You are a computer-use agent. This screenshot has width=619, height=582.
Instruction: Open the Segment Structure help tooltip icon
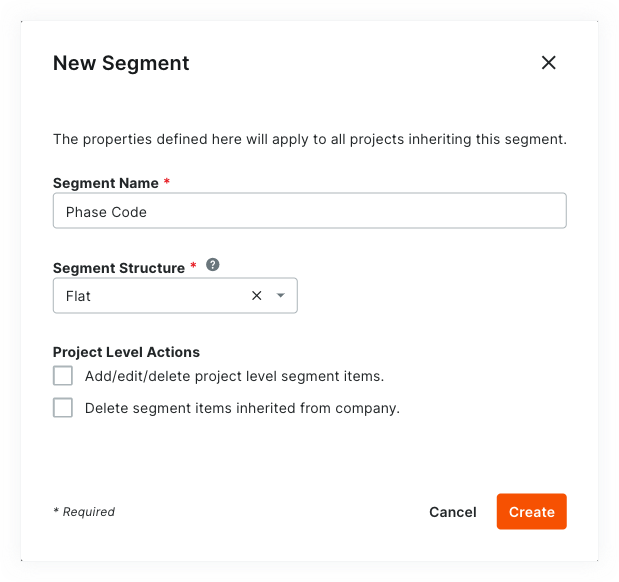[x=213, y=265]
